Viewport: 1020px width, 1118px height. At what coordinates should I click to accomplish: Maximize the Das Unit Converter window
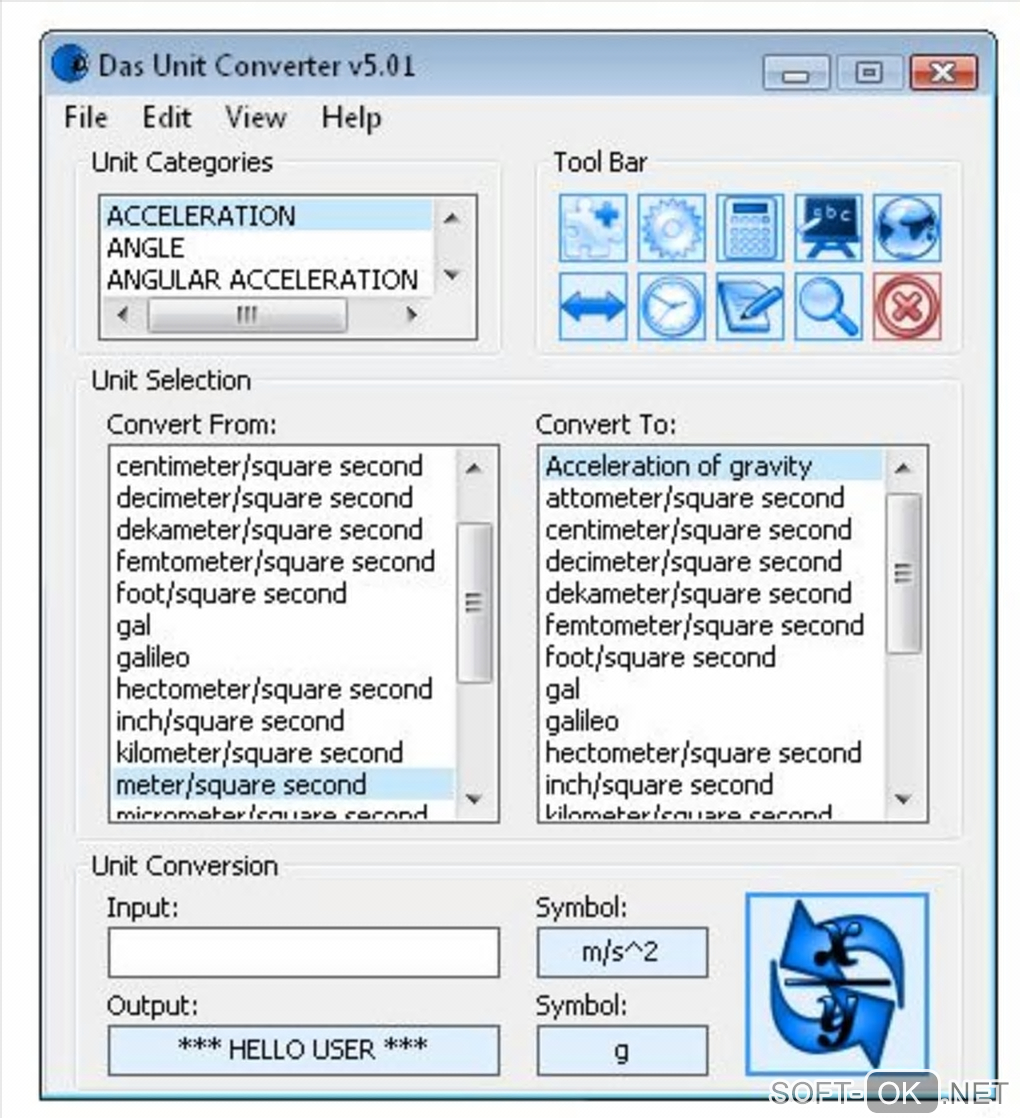tap(869, 73)
